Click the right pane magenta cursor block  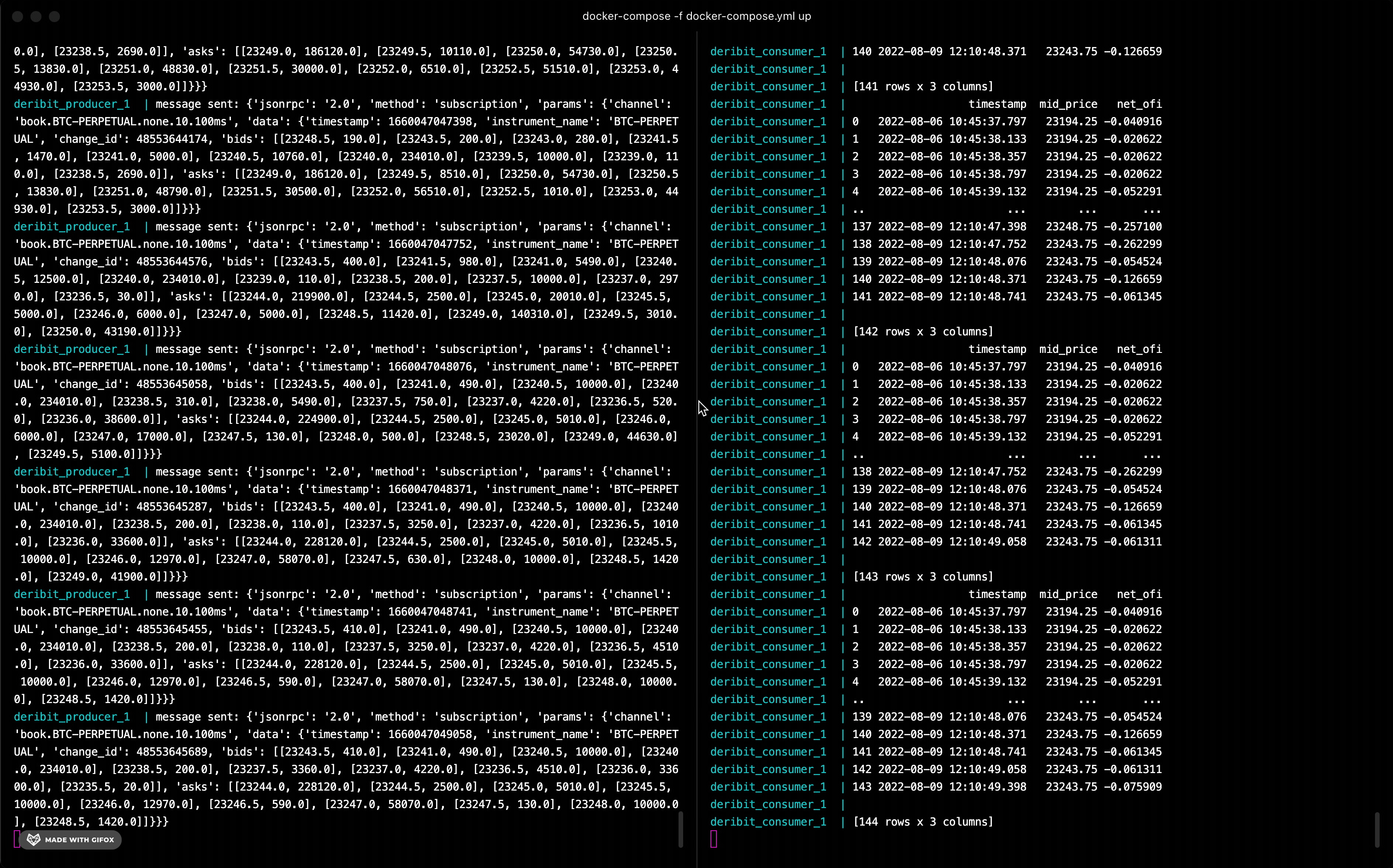714,839
